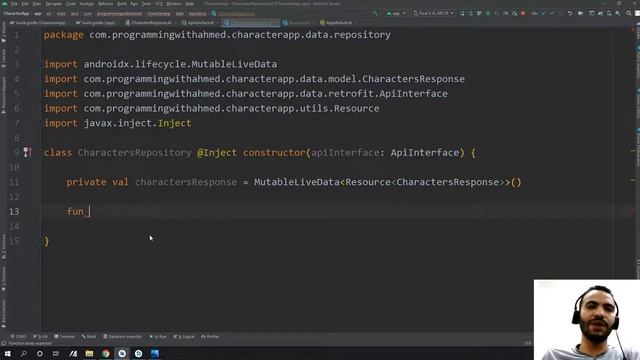Open the Refactor menu
The width and height of the screenshot is (640, 360).
105,4
